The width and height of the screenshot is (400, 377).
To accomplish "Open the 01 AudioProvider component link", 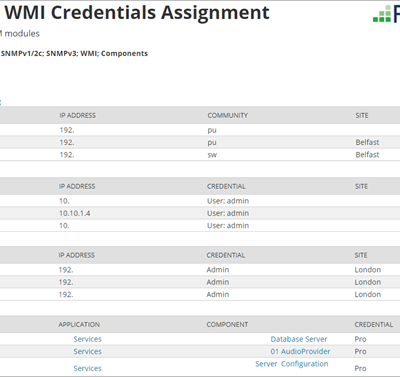I will pos(300,351).
